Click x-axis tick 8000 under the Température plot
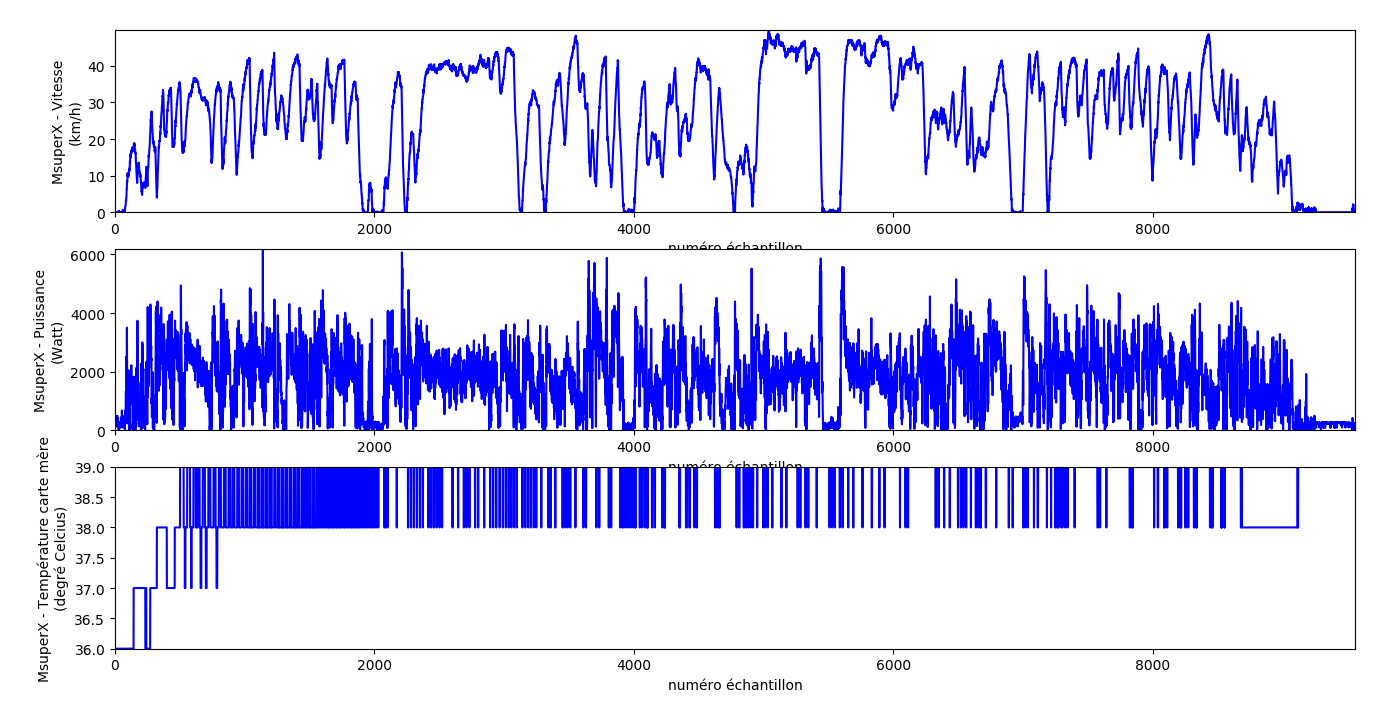Screen dimensions: 1387x708 [x=1153, y=665]
